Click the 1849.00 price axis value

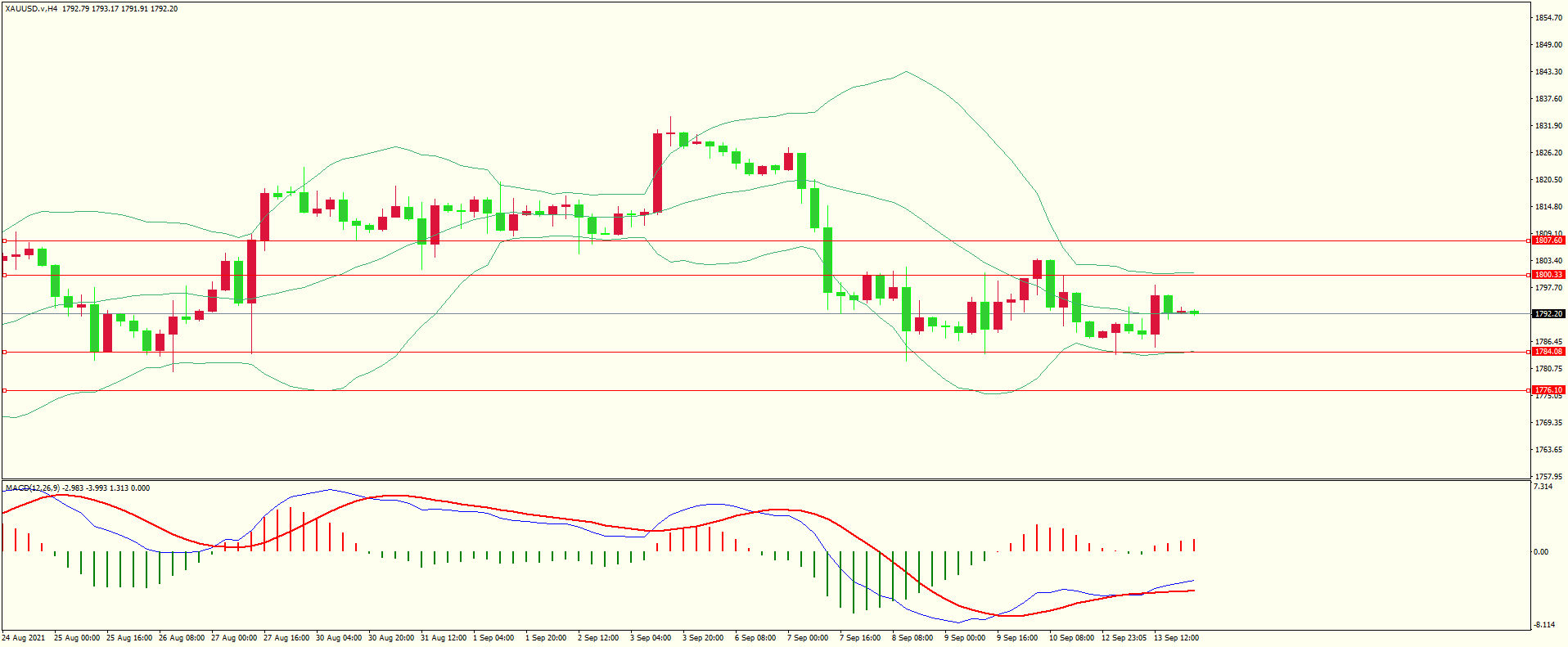tap(1548, 44)
